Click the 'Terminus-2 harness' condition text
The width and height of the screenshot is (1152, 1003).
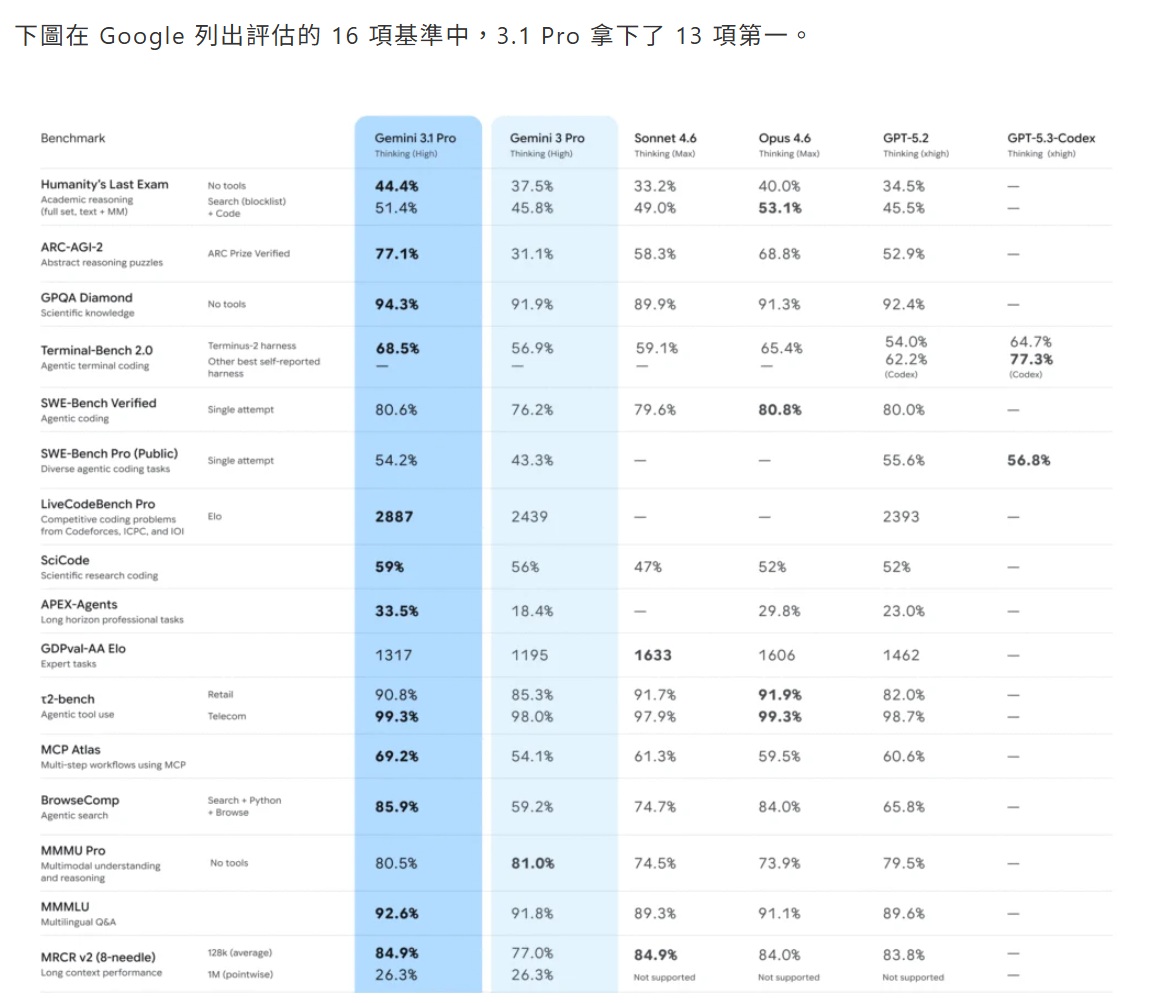pyautogui.click(x=251, y=346)
